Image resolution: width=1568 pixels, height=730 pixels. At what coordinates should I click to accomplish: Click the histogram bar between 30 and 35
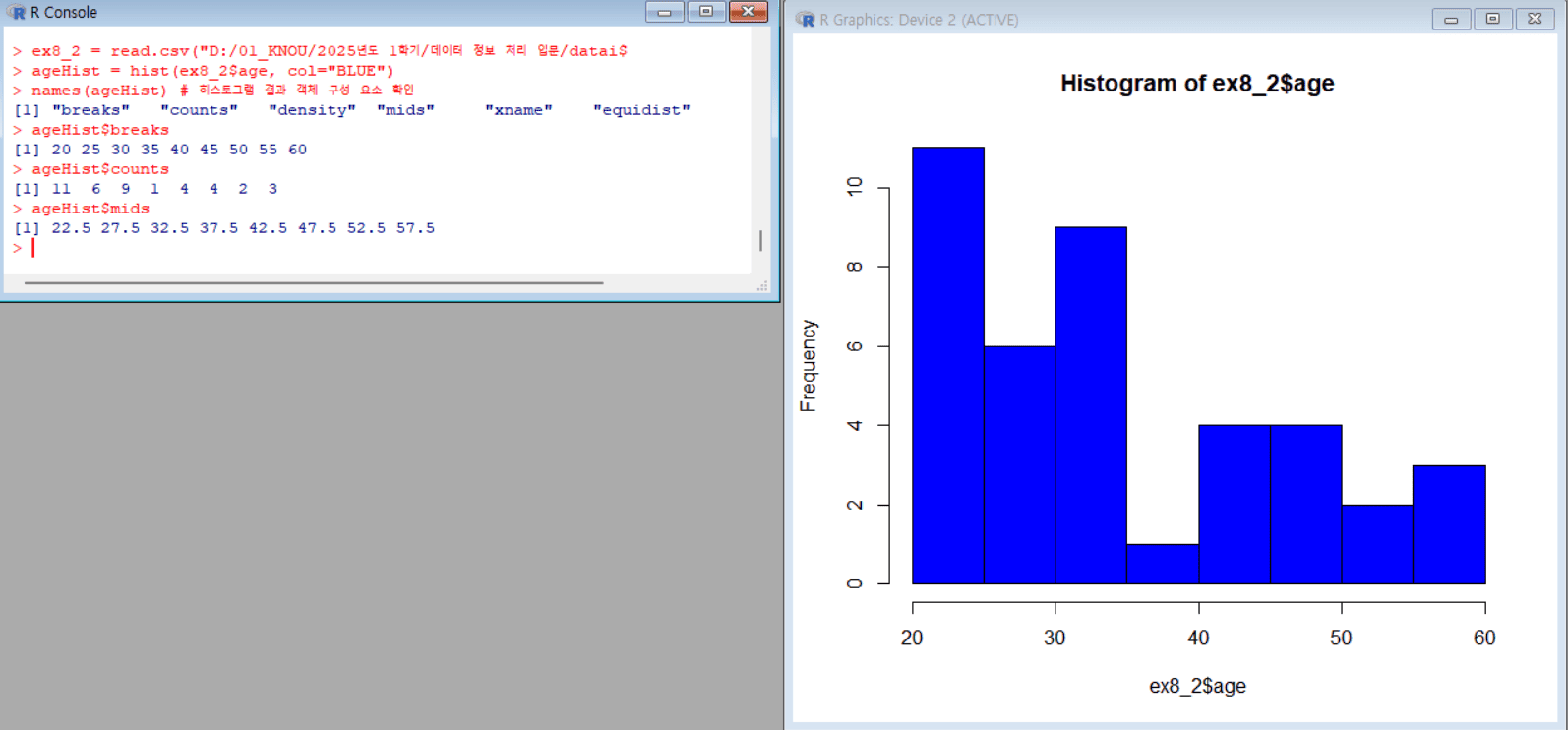click(1091, 405)
